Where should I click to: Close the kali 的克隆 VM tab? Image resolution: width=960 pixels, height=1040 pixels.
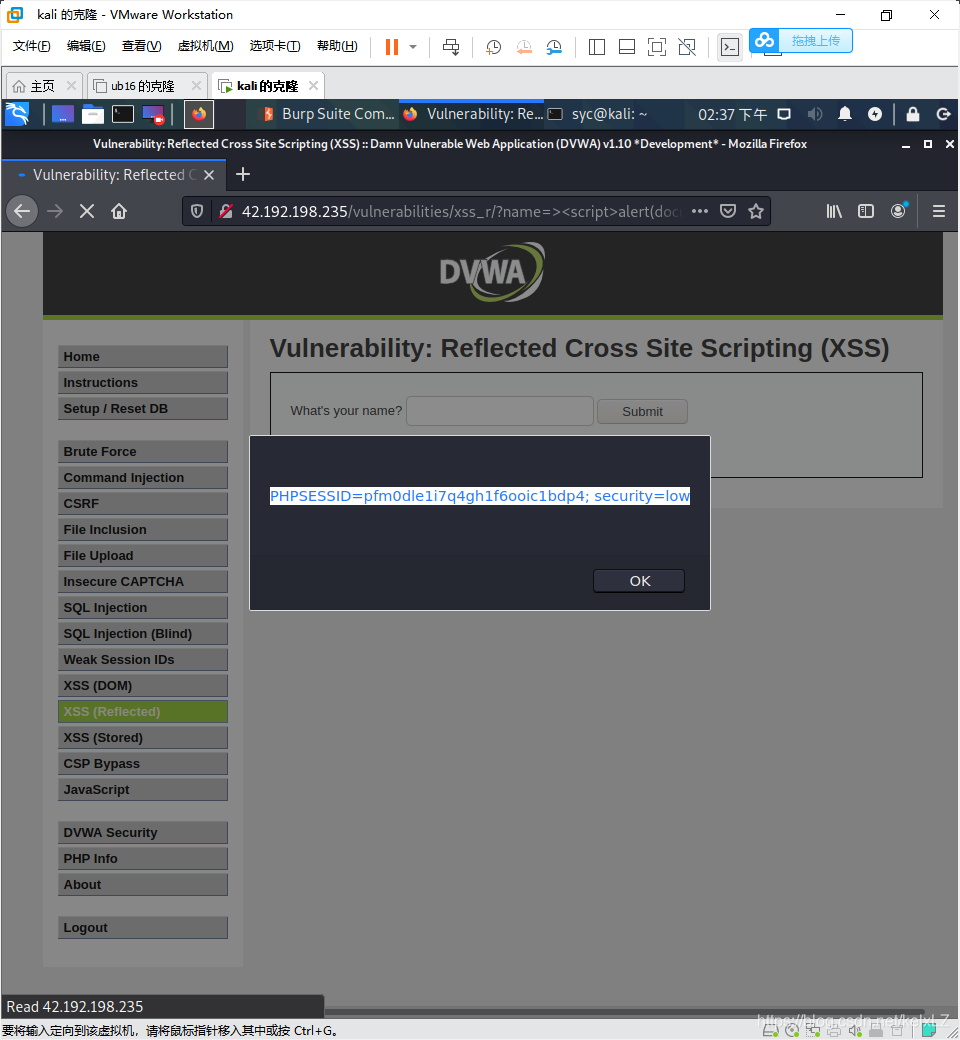[314, 86]
